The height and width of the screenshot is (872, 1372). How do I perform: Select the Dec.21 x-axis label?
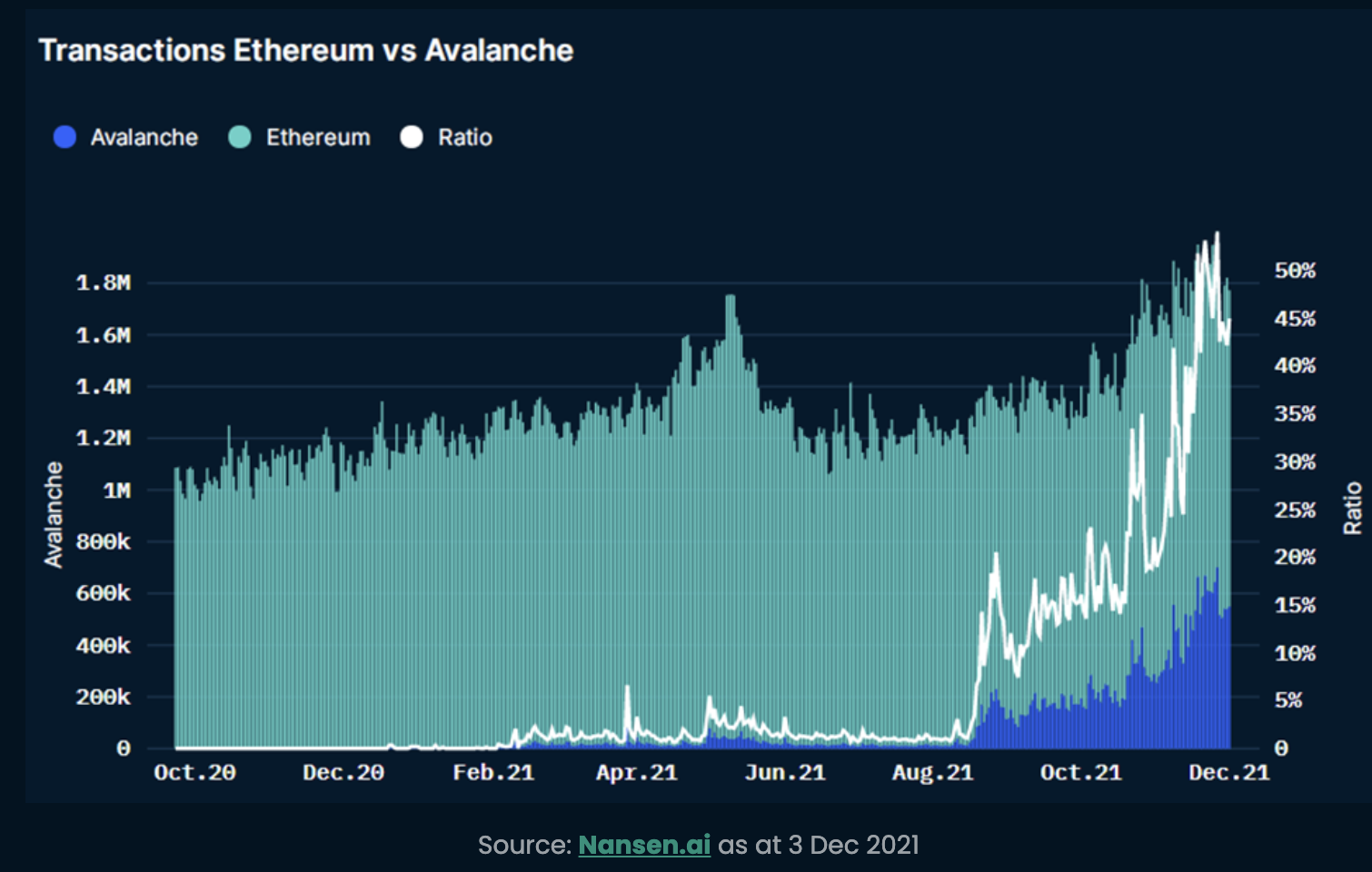click(1229, 773)
